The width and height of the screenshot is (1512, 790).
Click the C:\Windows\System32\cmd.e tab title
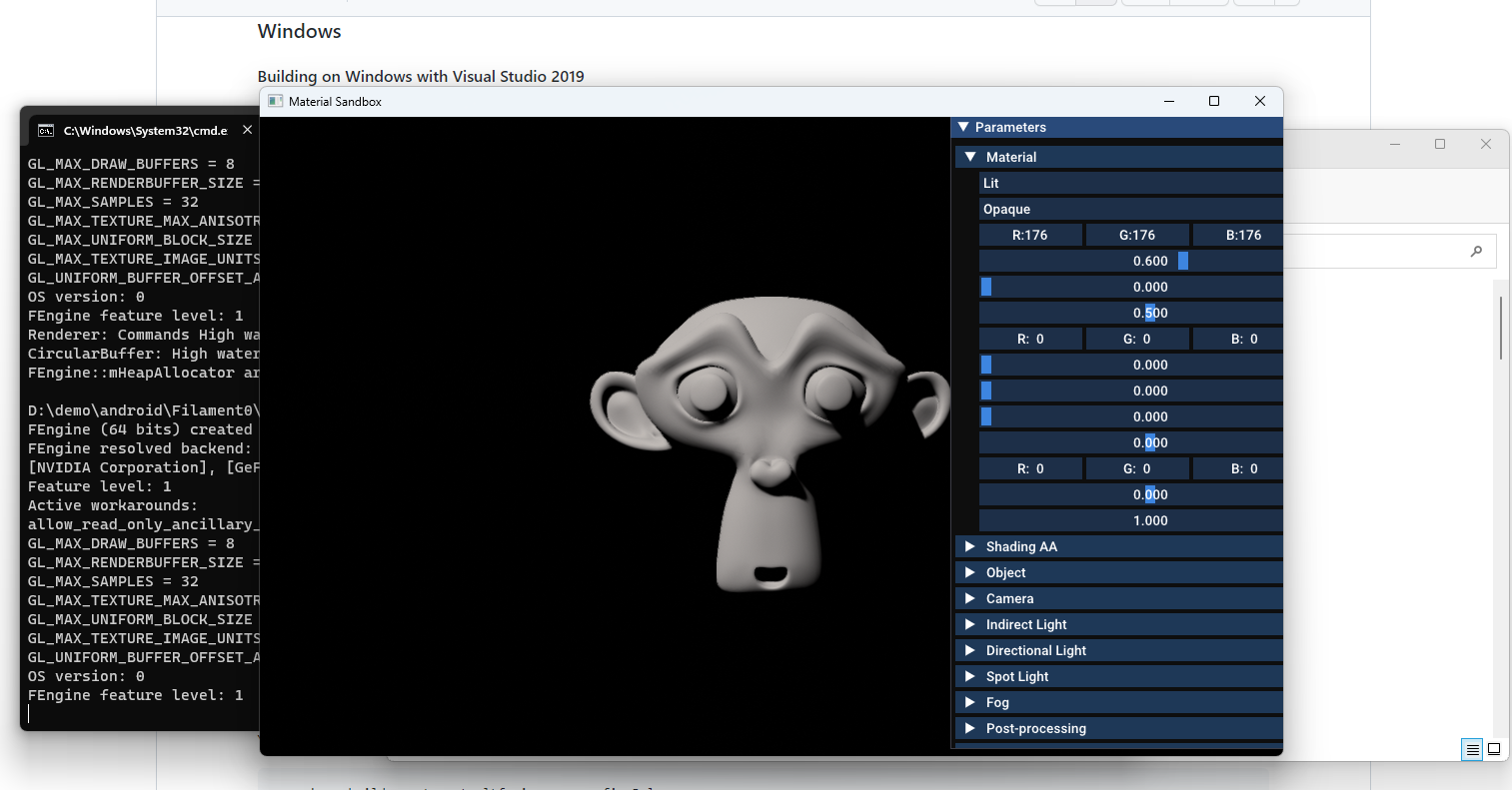(146, 131)
